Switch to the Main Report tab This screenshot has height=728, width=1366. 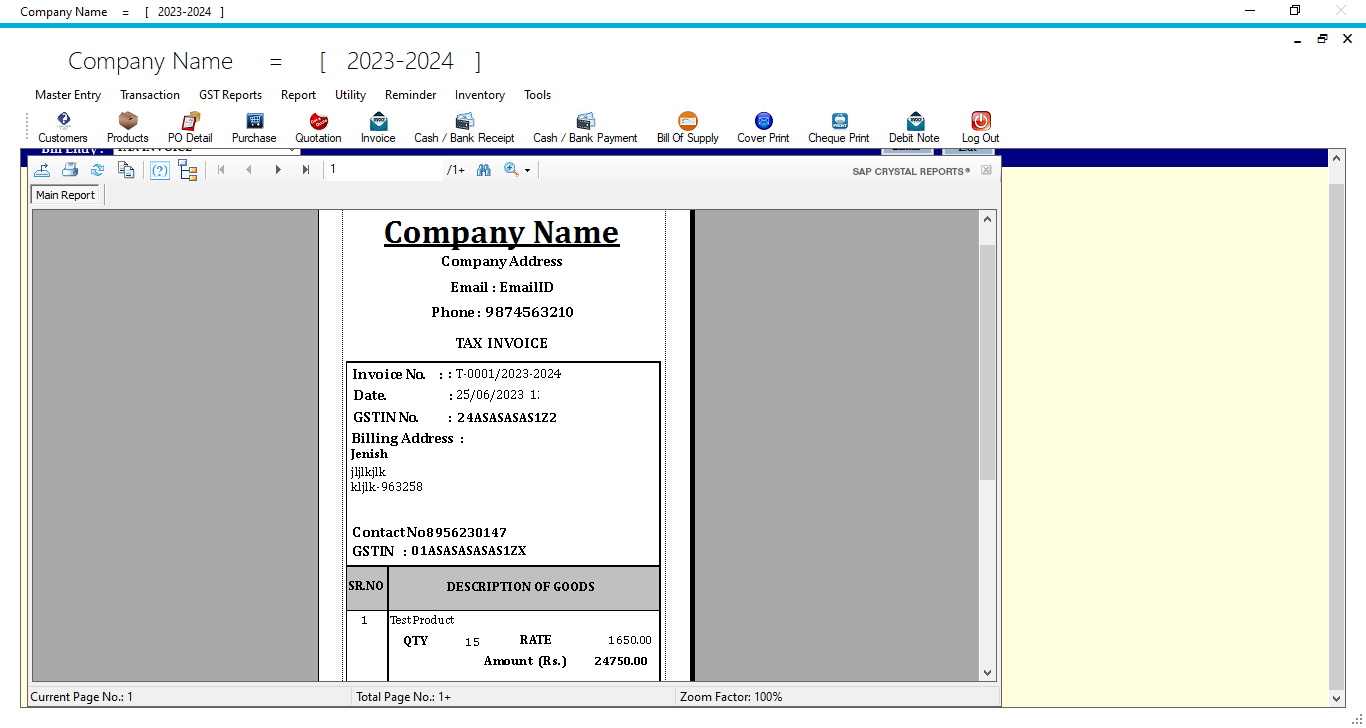point(64,194)
